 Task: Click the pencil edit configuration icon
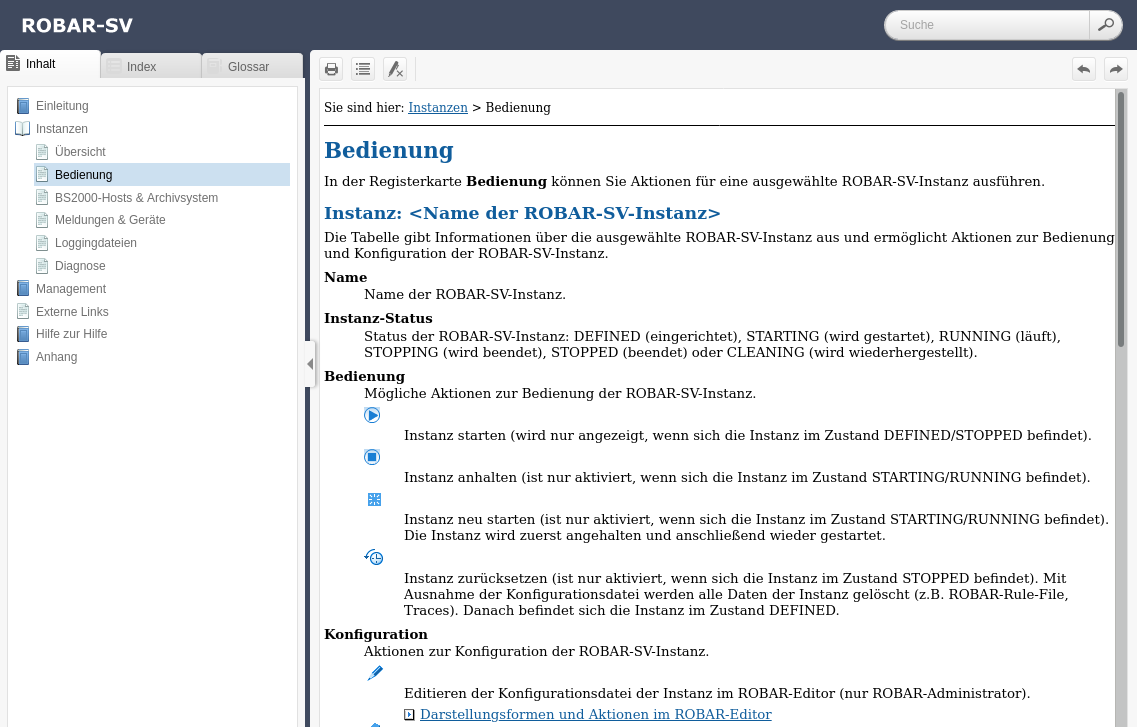375,673
